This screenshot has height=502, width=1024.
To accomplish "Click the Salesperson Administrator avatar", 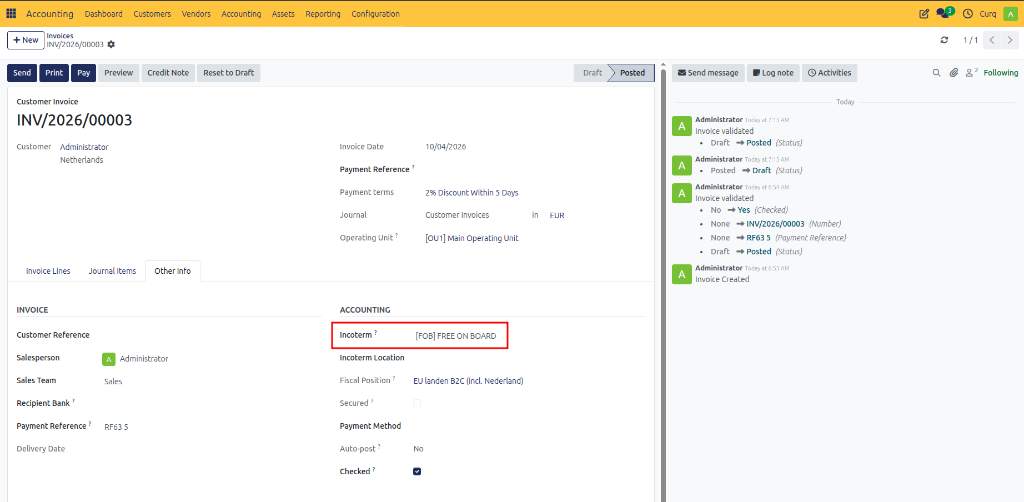I will [109, 358].
